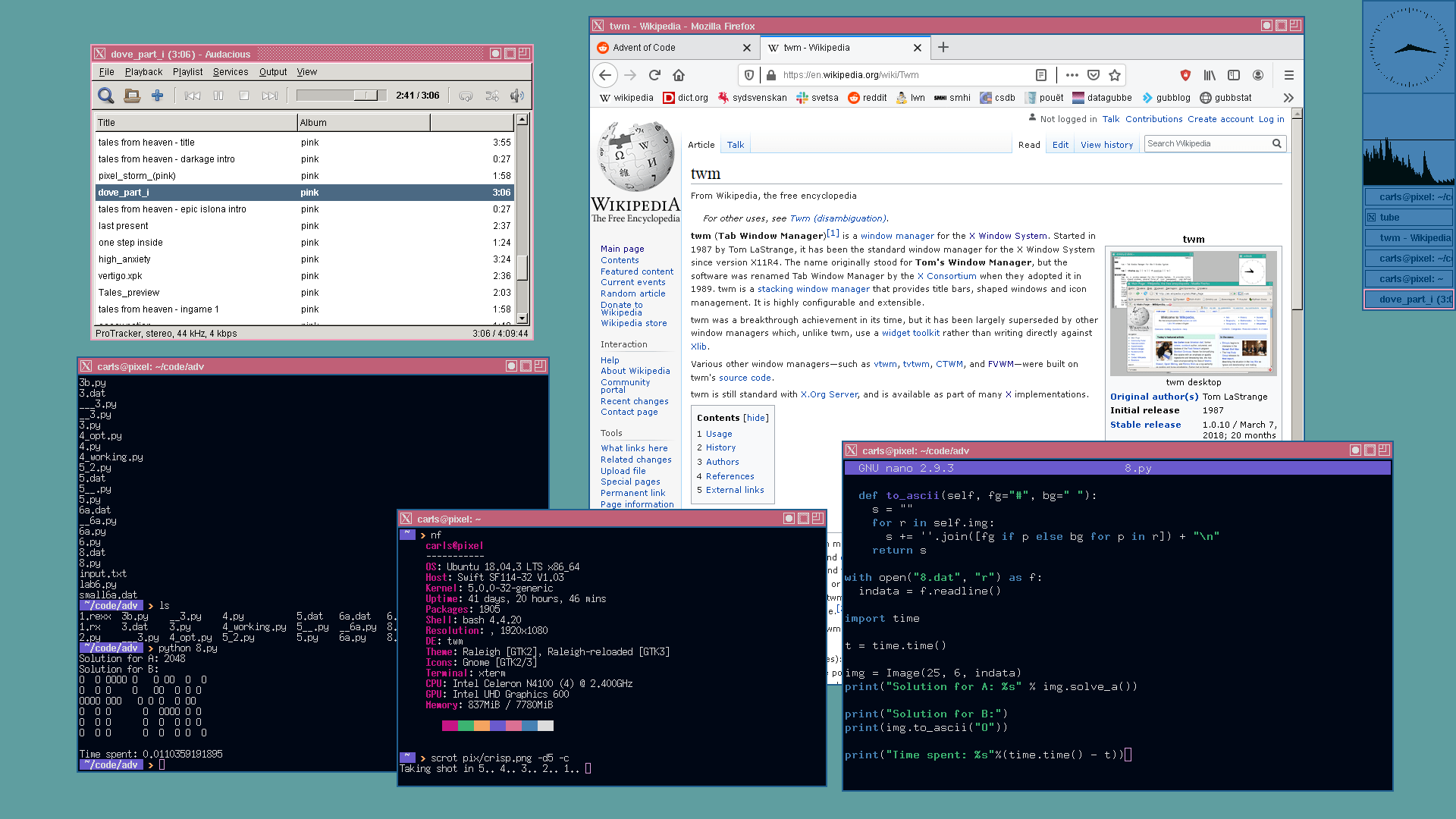Open the History link in Wikipedia contents box
1456x819 pixels.
720,447
